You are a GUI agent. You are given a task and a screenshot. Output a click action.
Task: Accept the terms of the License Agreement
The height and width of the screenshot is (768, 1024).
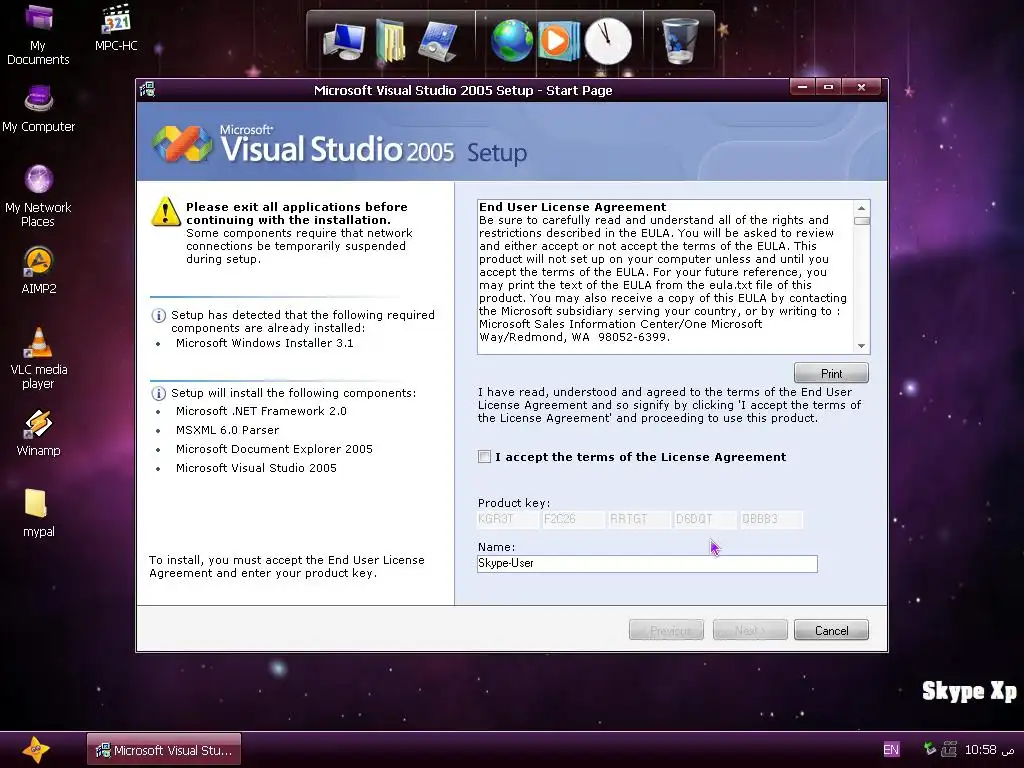tap(484, 456)
